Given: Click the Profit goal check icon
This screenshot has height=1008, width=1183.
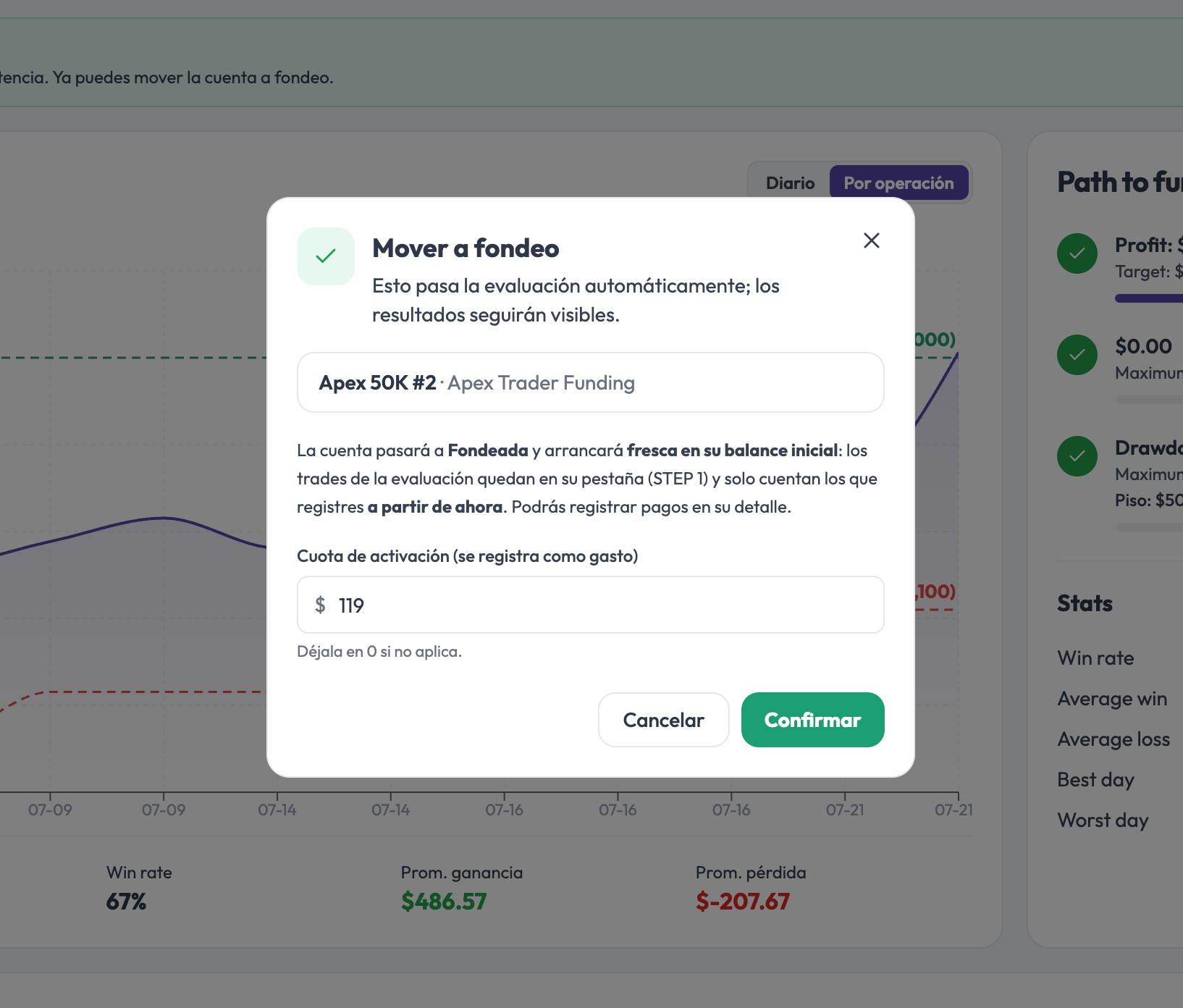Looking at the screenshot, I should coord(1077,253).
